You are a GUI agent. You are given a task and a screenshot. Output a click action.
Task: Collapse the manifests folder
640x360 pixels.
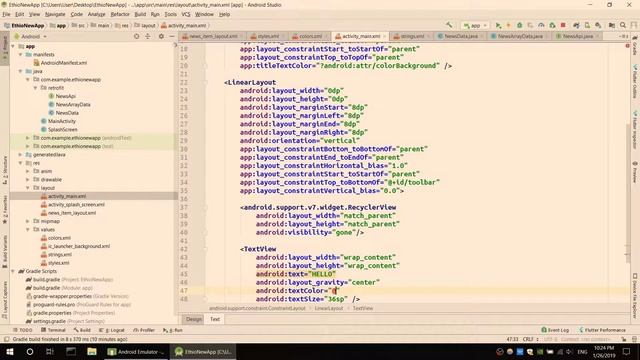20,54
